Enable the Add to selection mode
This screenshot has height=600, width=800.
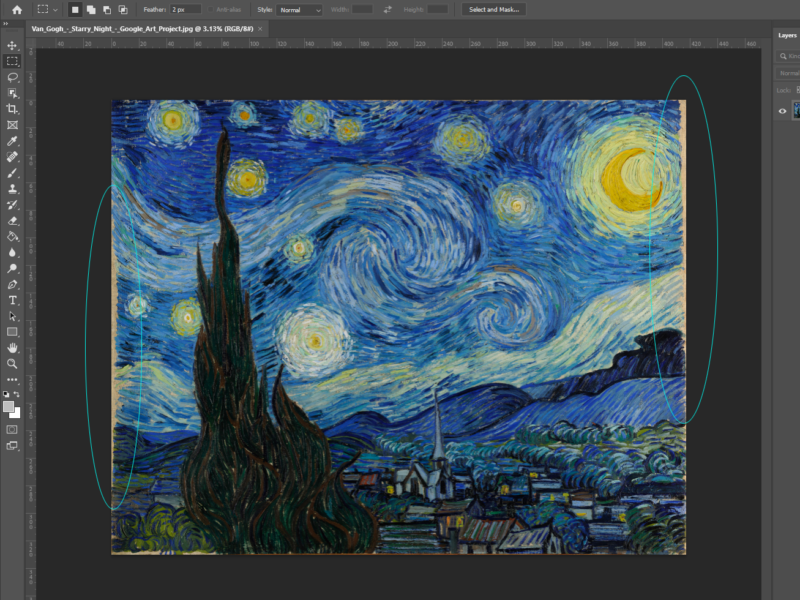click(90, 10)
